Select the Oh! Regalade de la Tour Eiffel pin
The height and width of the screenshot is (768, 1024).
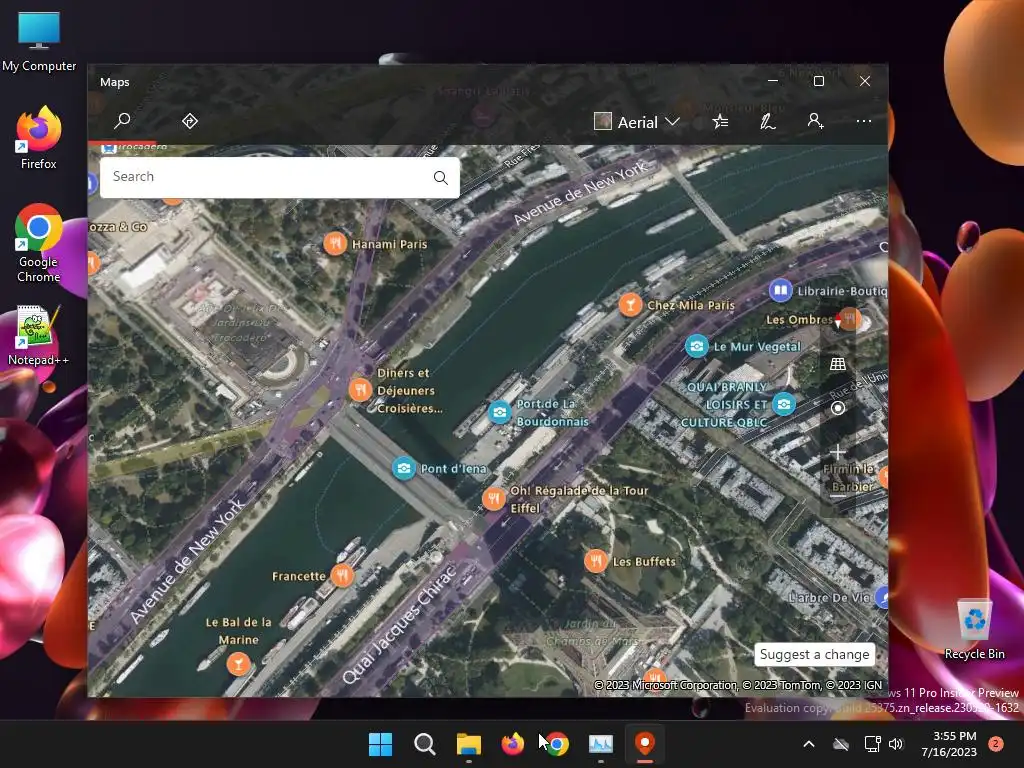click(494, 499)
